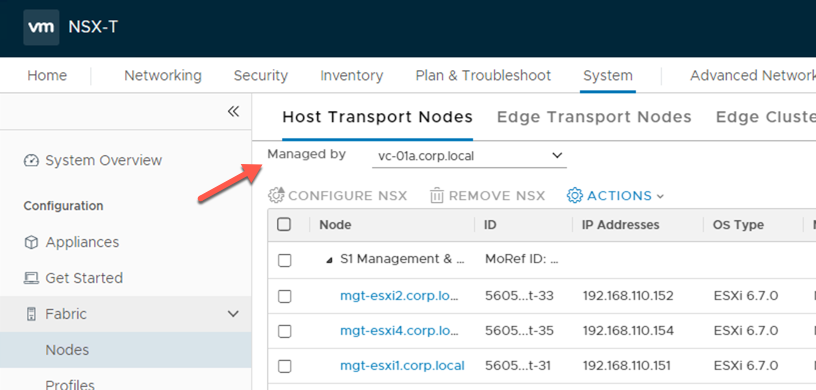Open the ACTIONS dropdown menu

(615, 196)
